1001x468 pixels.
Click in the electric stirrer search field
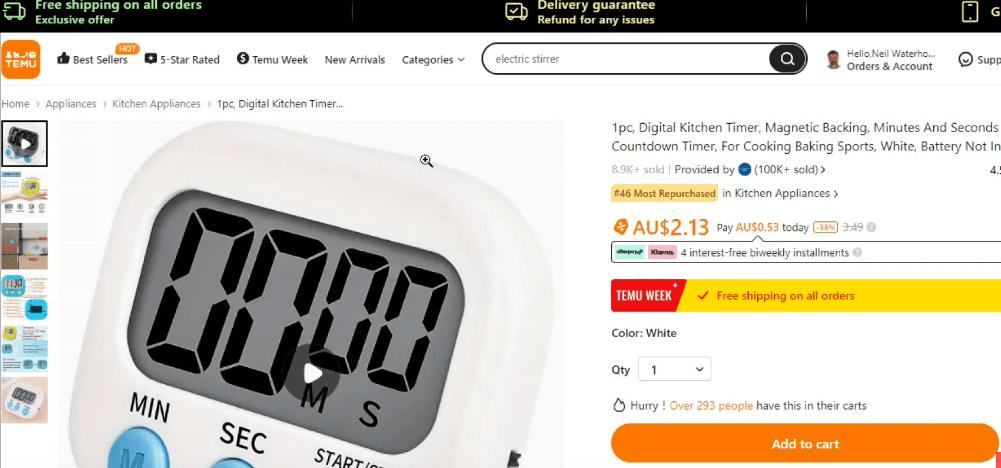click(x=628, y=59)
